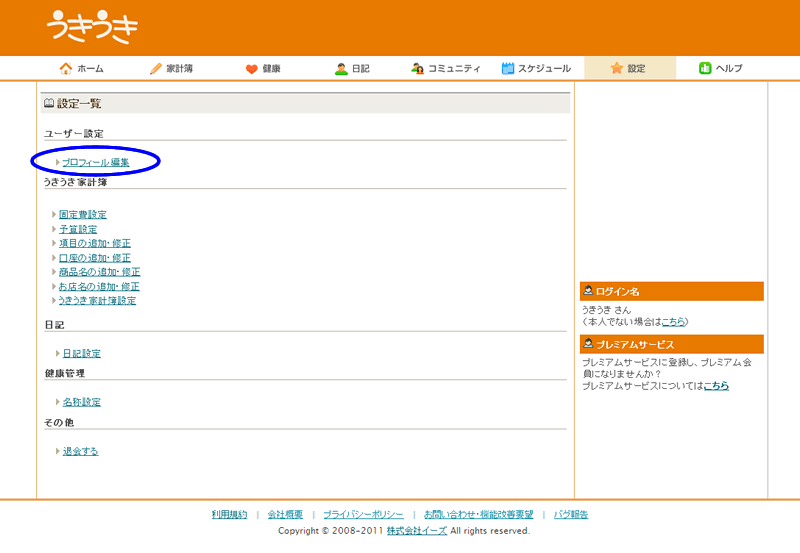800x553 pixels.
Task: Open お問い合わせ・機能改善要望 footer link
Action: pos(479,514)
